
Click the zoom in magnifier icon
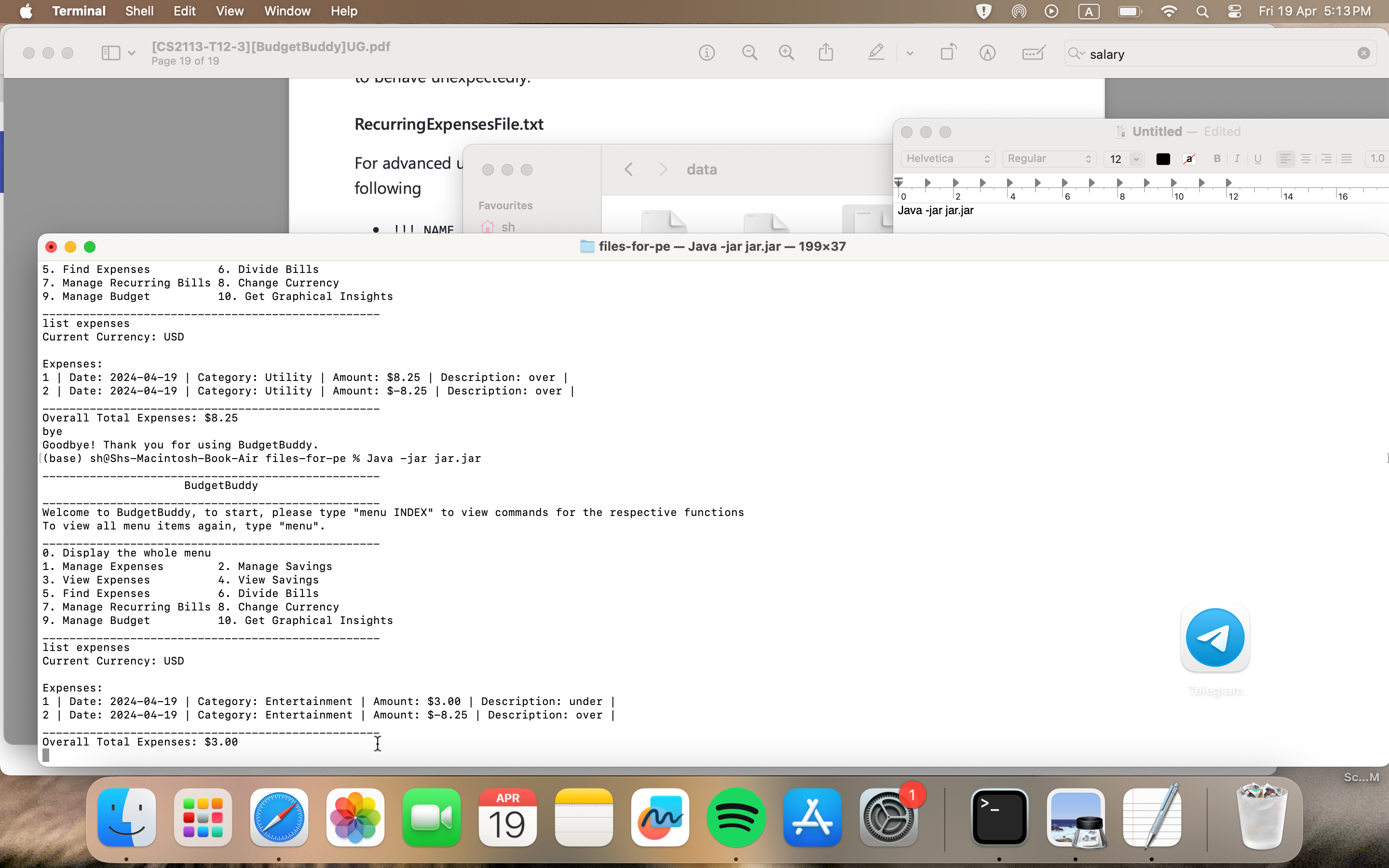pyautogui.click(x=786, y=54)
